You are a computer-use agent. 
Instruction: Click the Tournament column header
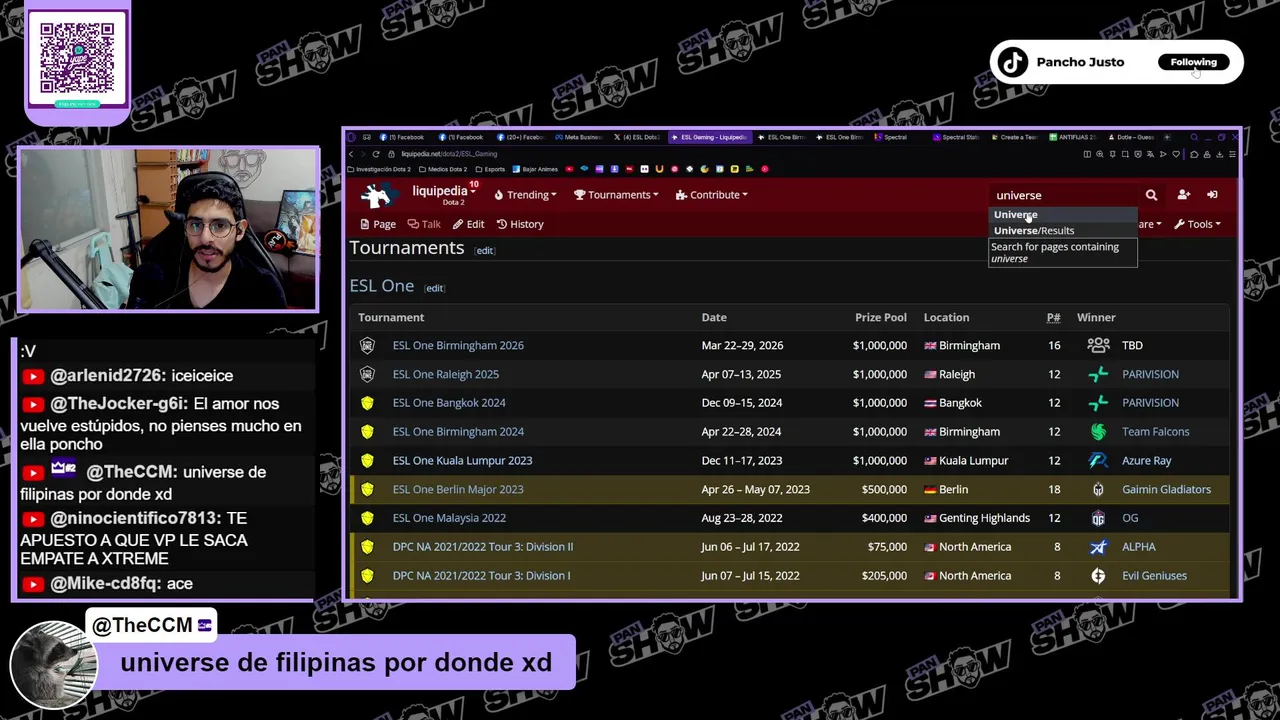point(391,318)
